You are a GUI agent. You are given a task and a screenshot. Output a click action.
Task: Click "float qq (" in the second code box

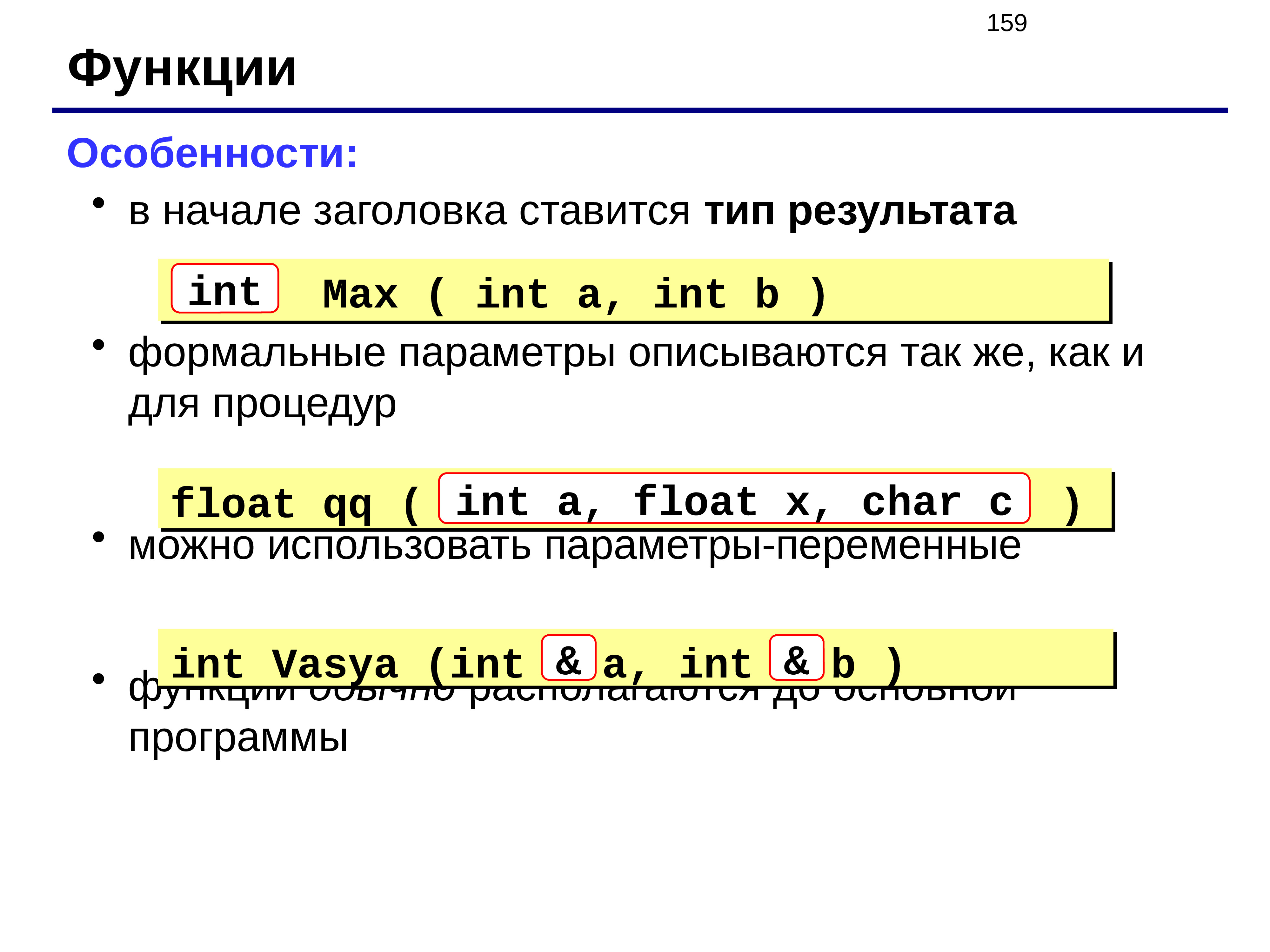click(296, 505)
